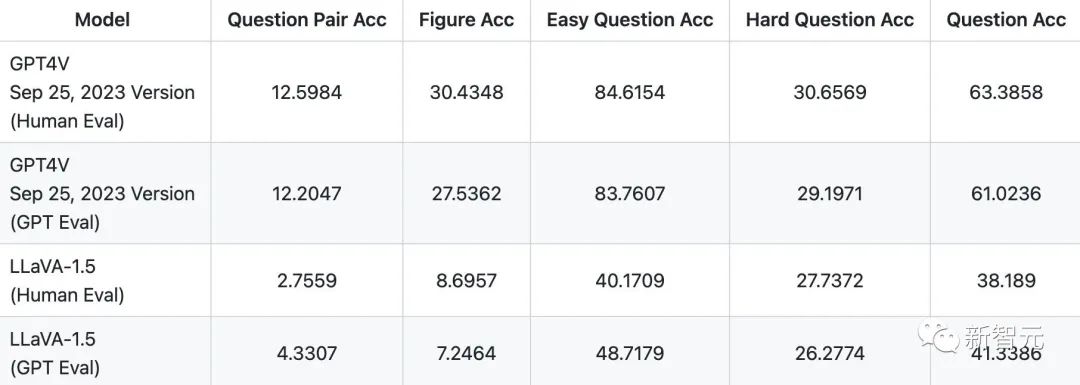Click the 30.4348 Figure Acc cell
1080x385 pixels.
[x=466, y=92]
